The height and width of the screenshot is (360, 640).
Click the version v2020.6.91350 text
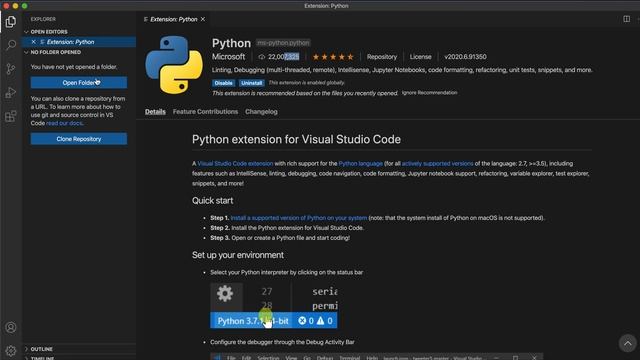(465, 57)
